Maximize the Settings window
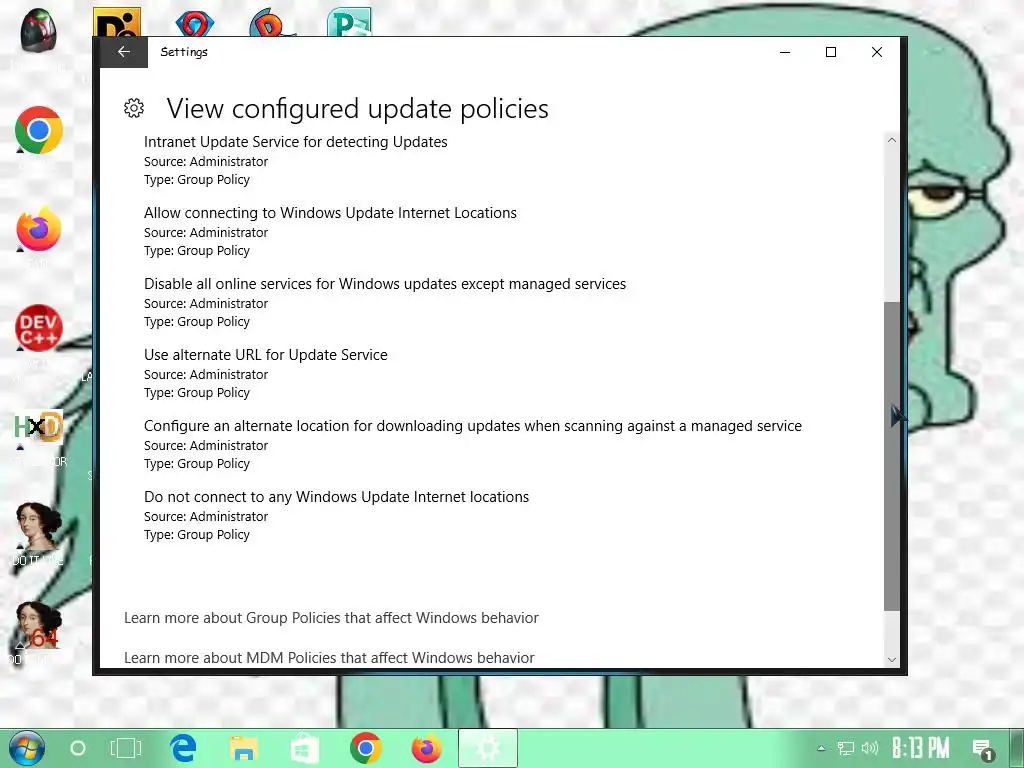The width and height of the screenshot is (1024, 768). [831, 52]
